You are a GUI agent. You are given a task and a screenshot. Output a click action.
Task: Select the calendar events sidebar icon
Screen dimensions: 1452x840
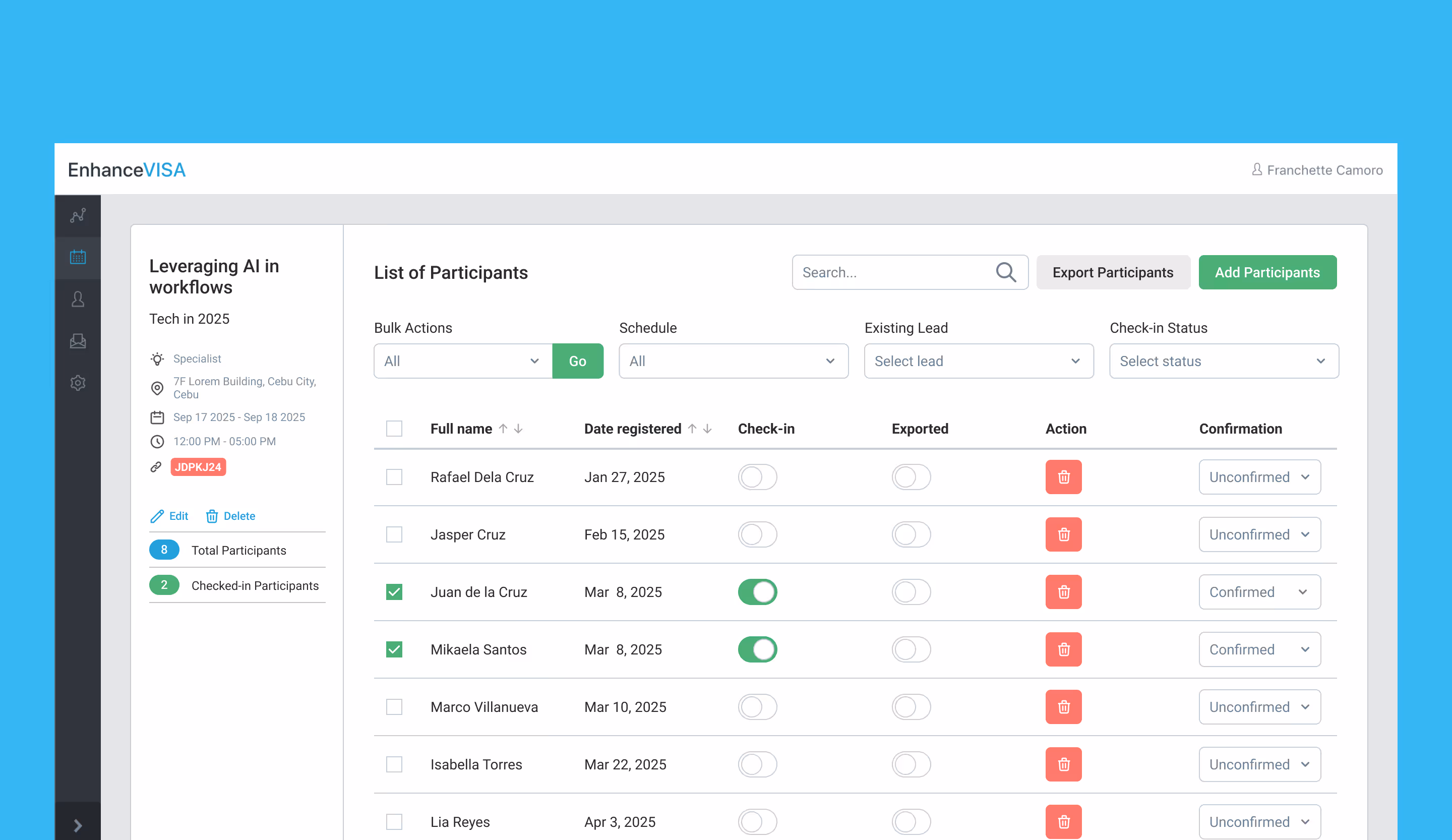click(78, 258)
